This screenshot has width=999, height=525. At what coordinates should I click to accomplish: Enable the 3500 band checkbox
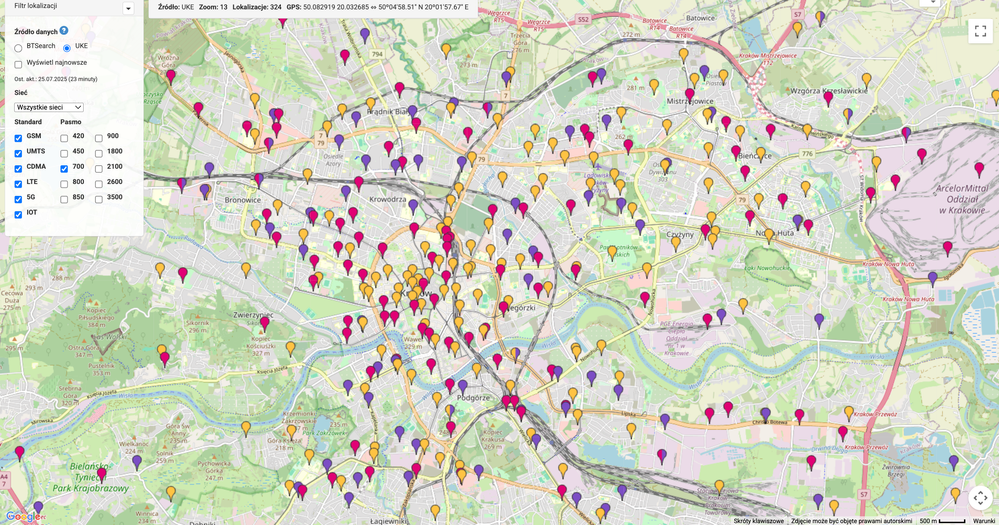click(x=99, y=199)
